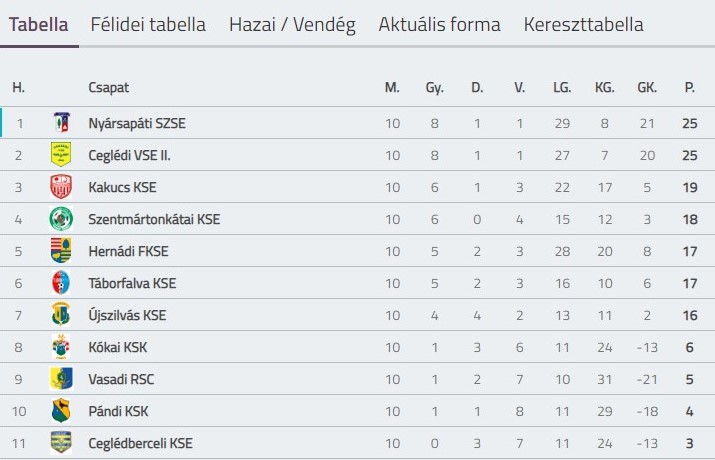Screen dimensions: 715x460
Task: Click the Kókai KSK coat of arms
Action: pos(61,347)
